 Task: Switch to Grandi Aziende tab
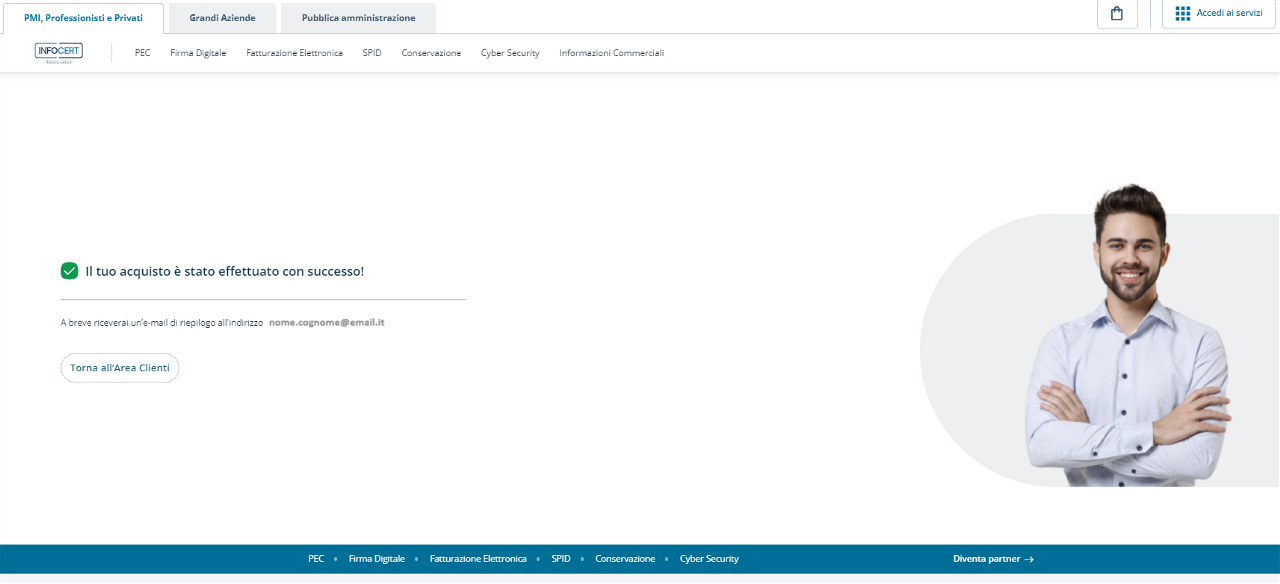coord(223,18)
